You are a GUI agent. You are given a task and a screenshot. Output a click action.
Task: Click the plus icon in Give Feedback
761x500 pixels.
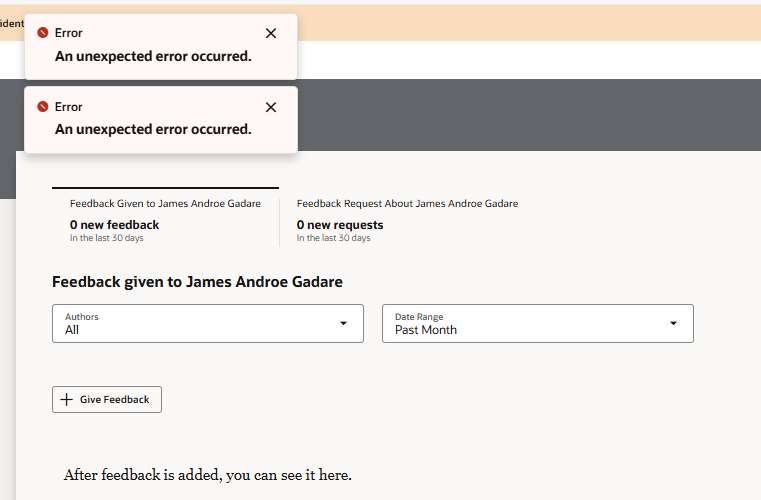(66, 400)
